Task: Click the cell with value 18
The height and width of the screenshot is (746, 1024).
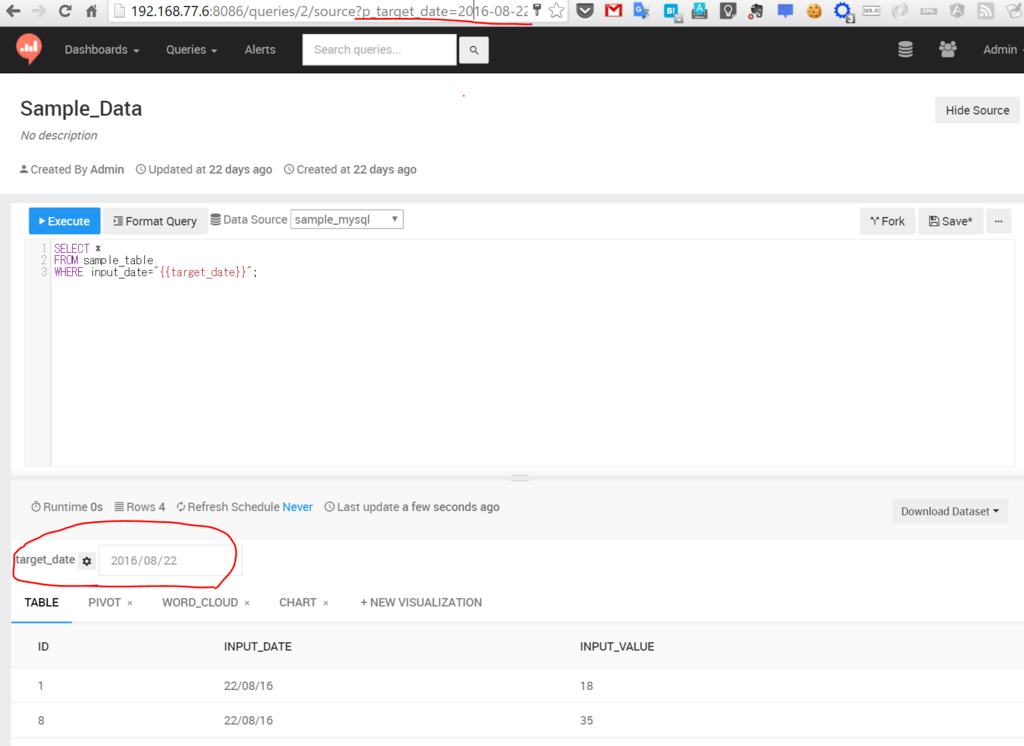Action: [586, 686]
